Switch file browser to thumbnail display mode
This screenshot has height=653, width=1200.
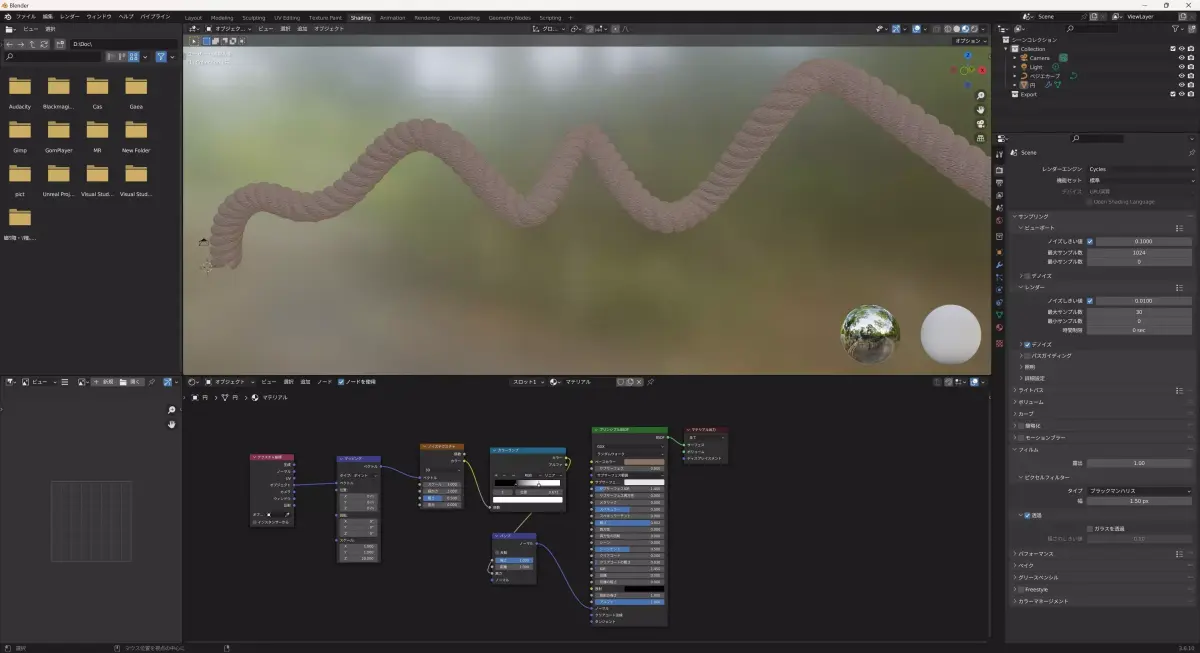click(x=133, y=57)
